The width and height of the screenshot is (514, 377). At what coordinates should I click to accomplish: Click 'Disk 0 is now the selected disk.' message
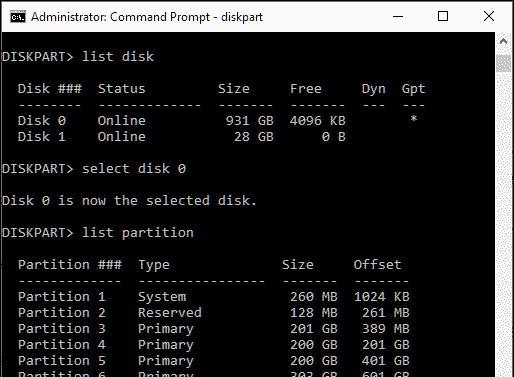tap(129, 201)
